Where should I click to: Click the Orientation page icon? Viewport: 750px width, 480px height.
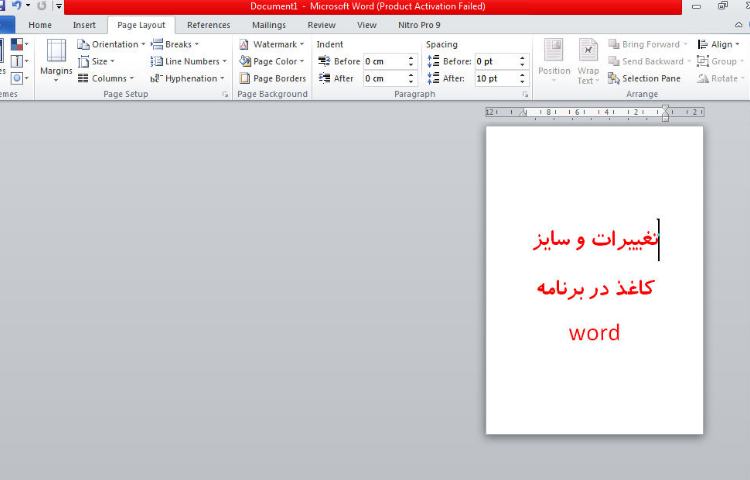83,44
